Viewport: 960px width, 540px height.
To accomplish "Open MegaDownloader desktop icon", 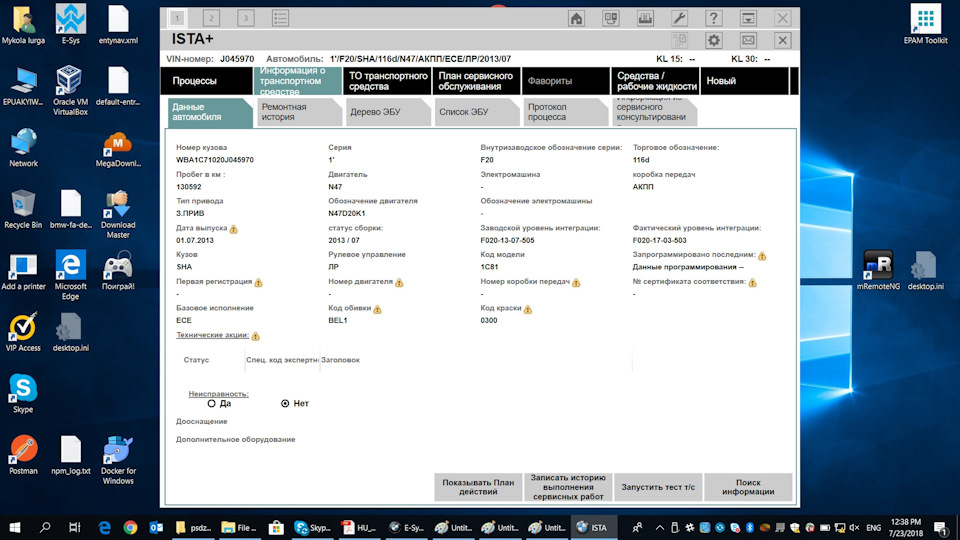I will click(118, 150).
